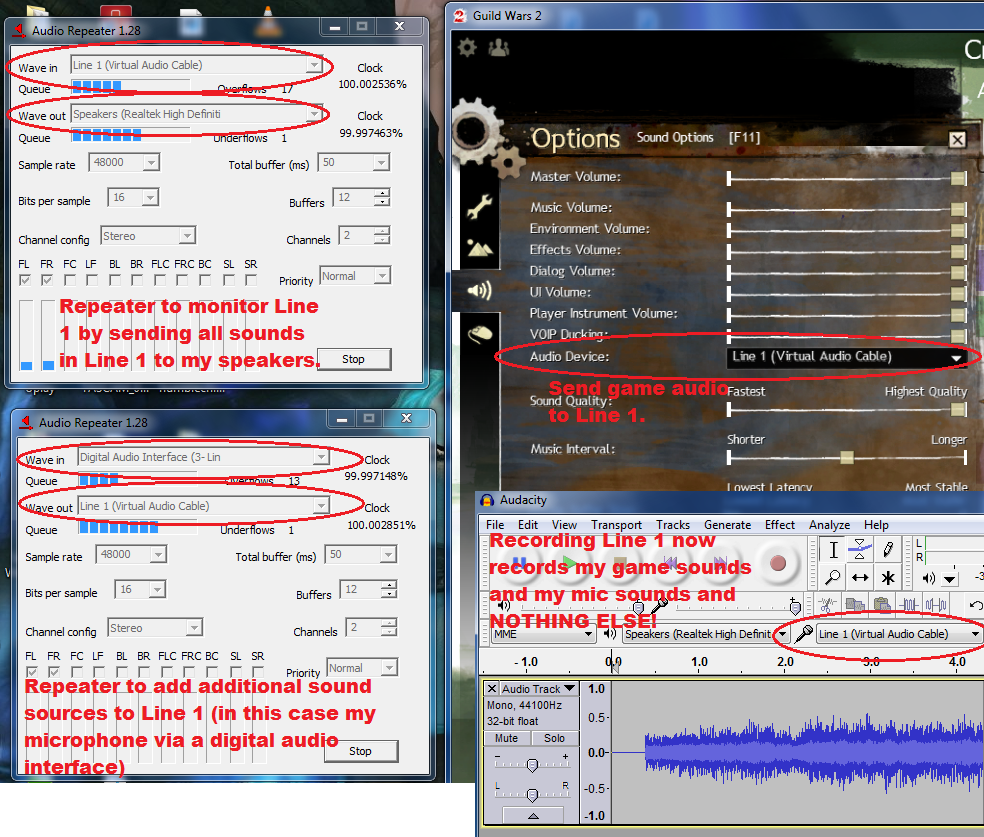This screenshot has width=984, height=837.
Task: Click the Undo arrow in Audacity
Action: coord(975,604)
